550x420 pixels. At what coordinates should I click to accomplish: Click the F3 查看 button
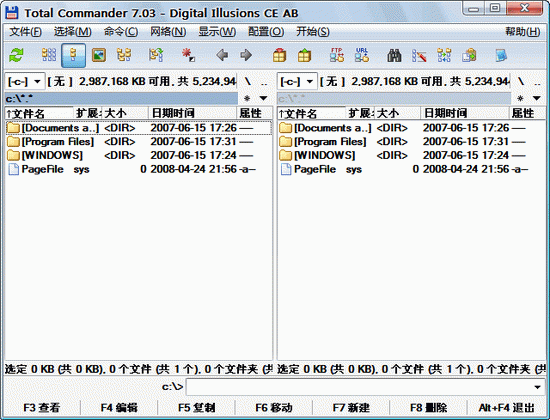[42, 408]
